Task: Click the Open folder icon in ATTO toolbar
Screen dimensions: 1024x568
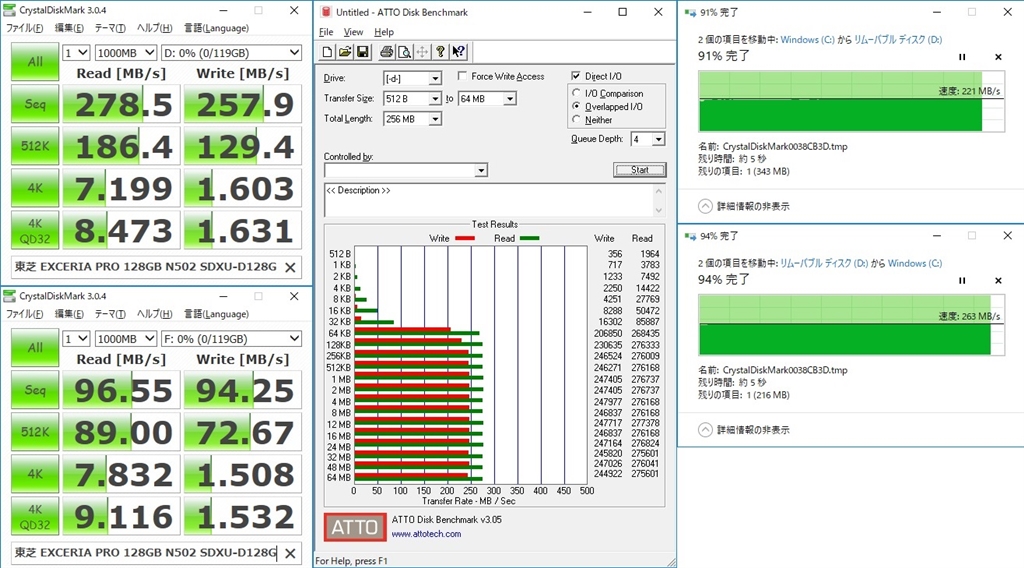Action: [x=344, y=51]
